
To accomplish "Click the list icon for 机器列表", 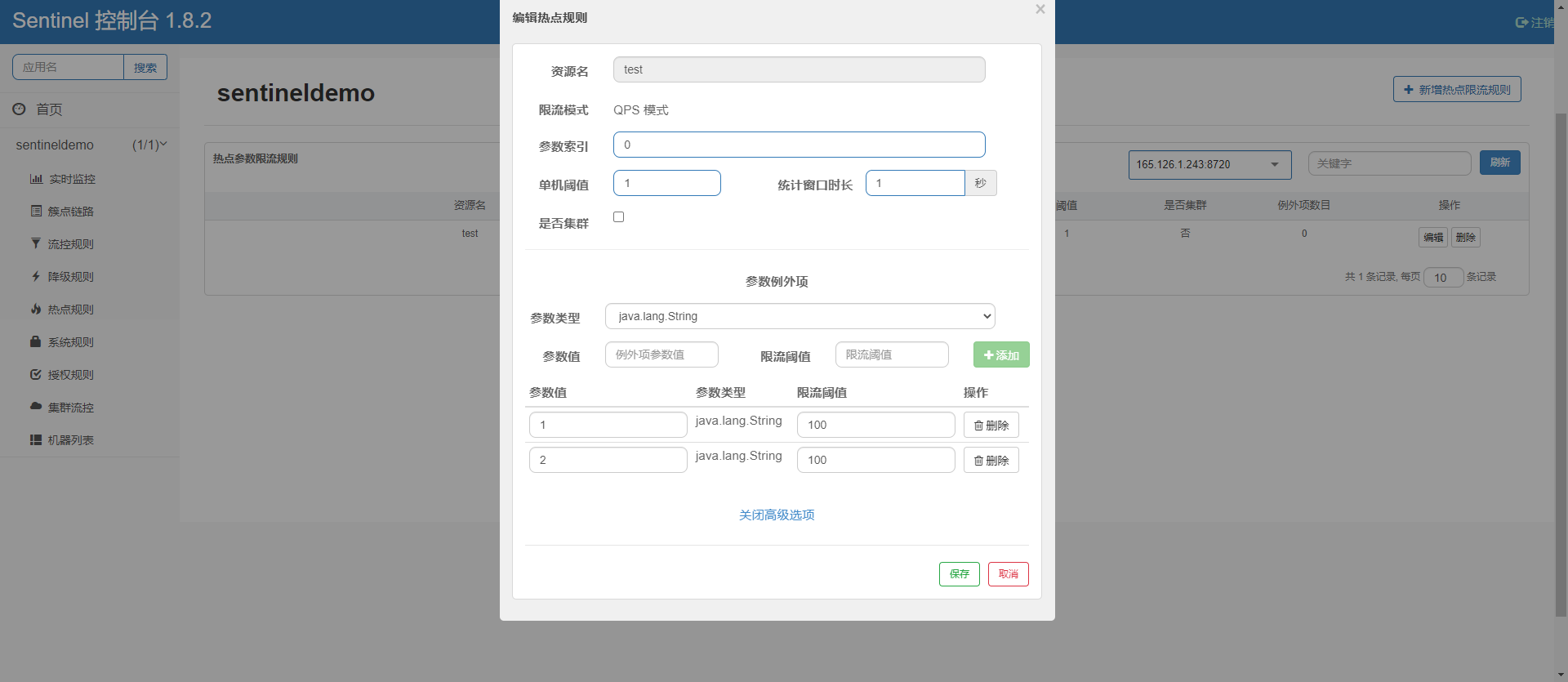I will [x=36, y=439].
